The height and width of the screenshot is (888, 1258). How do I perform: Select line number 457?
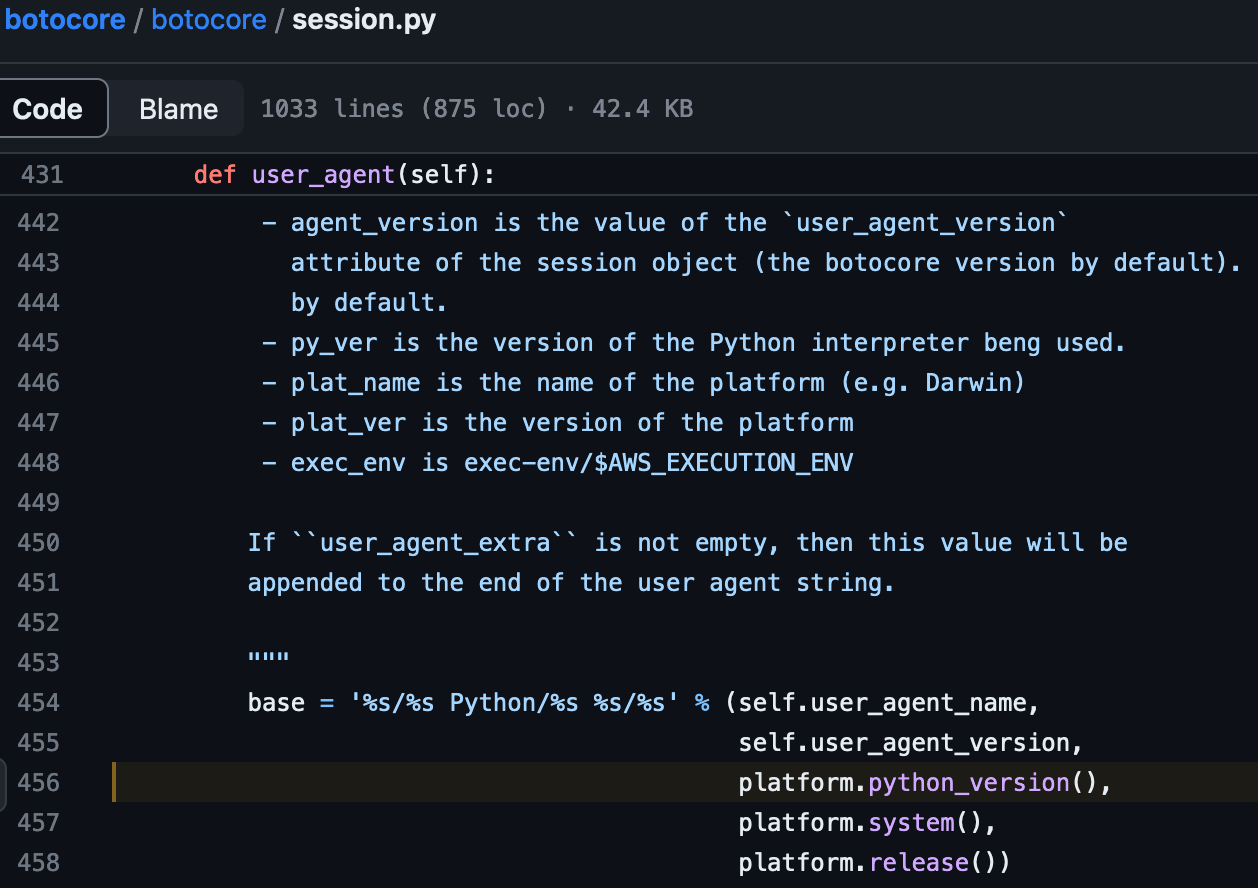point(39,822)
